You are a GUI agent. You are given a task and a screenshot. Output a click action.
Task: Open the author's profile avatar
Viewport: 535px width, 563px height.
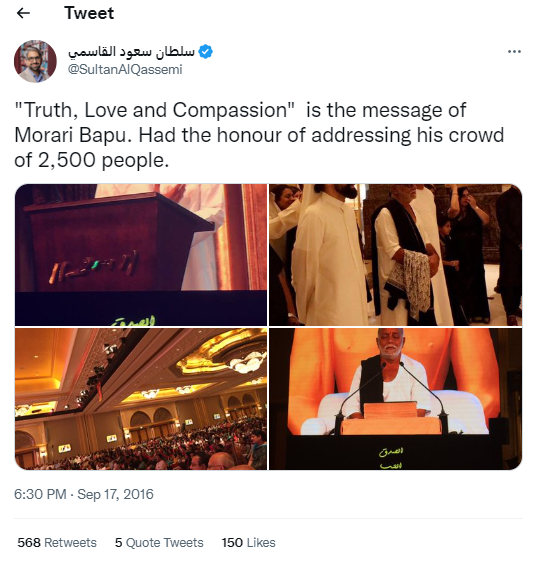35,61
